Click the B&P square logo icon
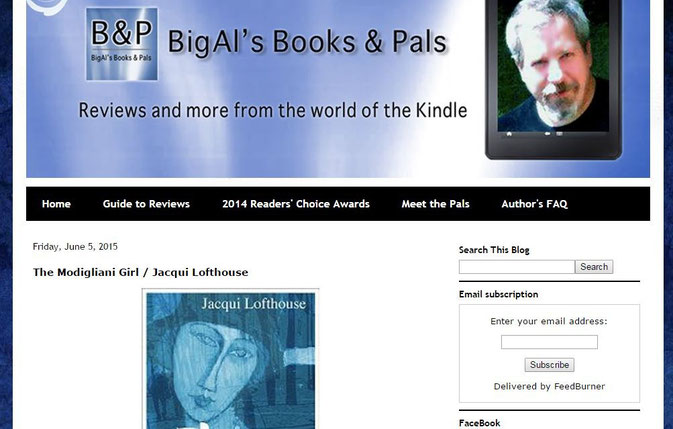Viewport: 673px width, 429px height. coord(122,44)
